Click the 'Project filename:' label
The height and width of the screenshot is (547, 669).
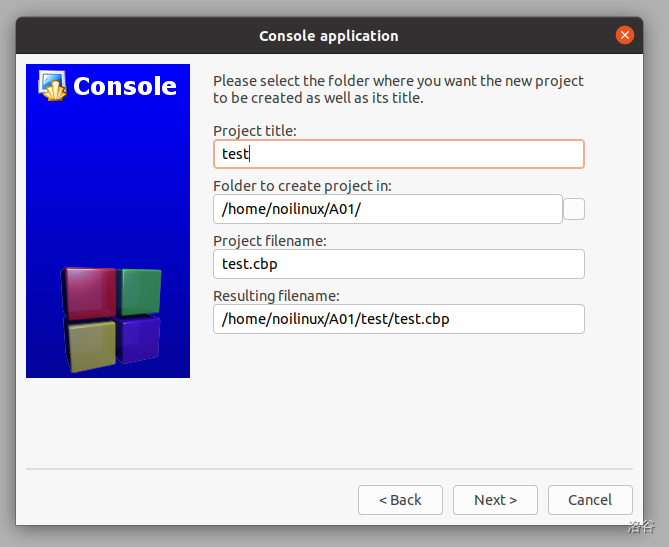tap(270, 241)
